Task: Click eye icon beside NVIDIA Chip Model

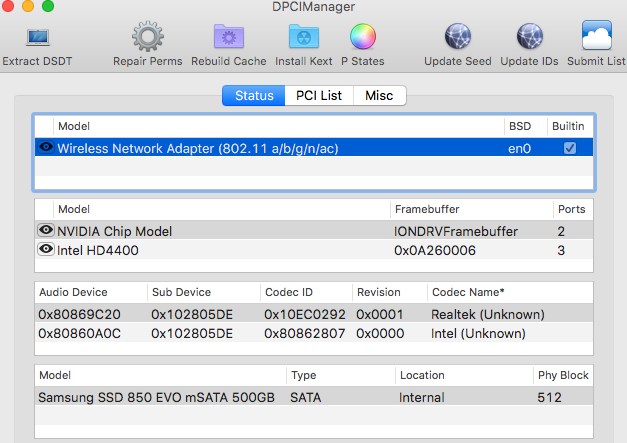Action: (45, 231)
